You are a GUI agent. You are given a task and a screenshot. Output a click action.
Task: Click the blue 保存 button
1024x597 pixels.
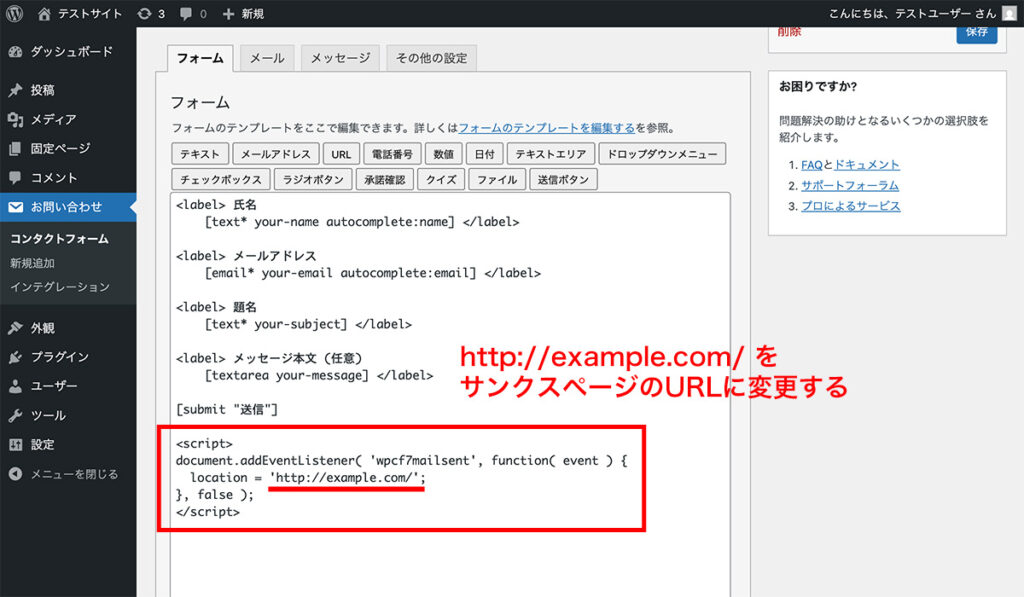977,33
